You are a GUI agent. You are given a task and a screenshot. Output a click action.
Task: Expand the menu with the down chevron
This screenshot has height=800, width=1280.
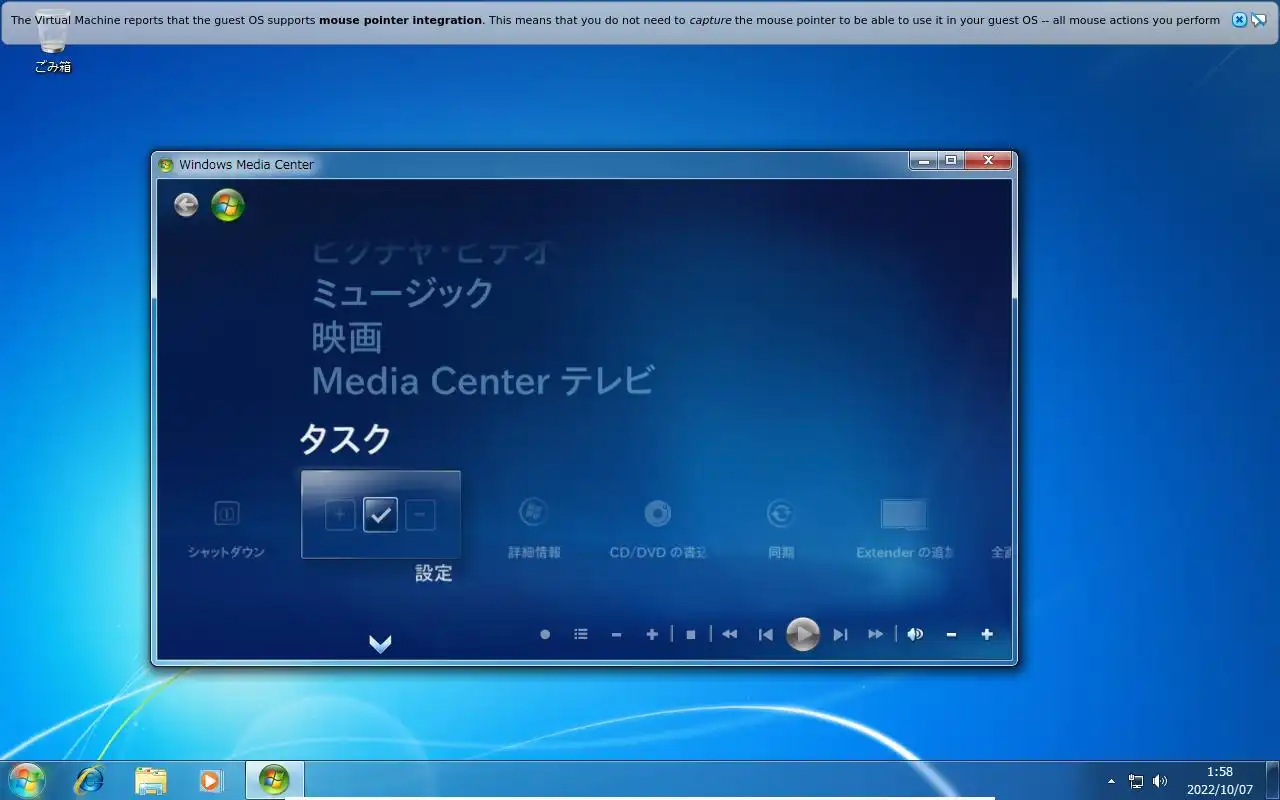[380, 644]
